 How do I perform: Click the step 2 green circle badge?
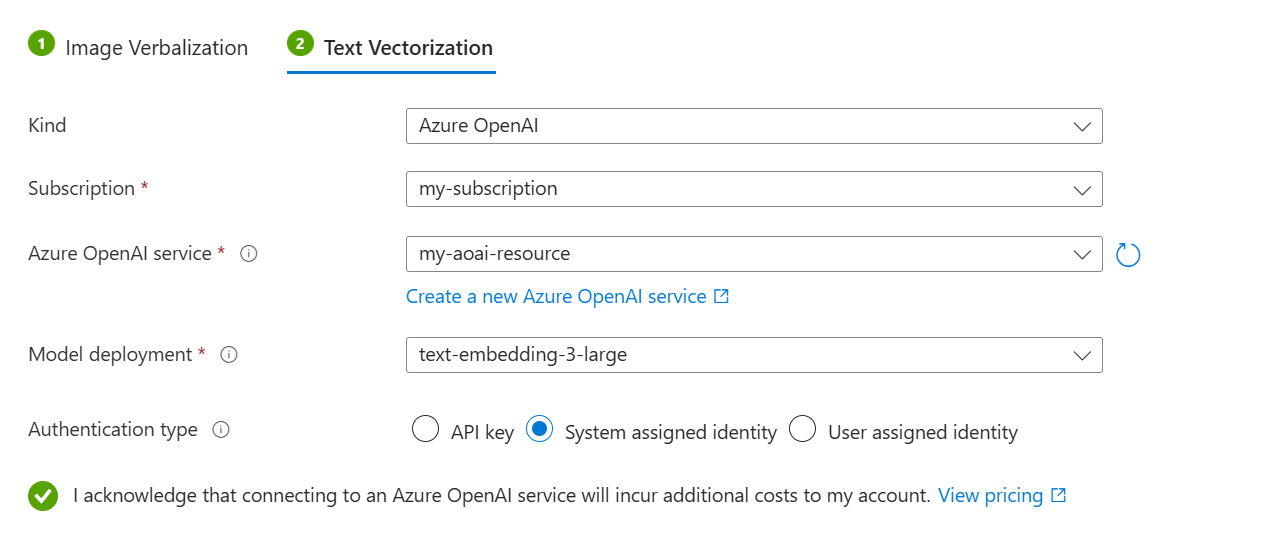tap(299, 44)
